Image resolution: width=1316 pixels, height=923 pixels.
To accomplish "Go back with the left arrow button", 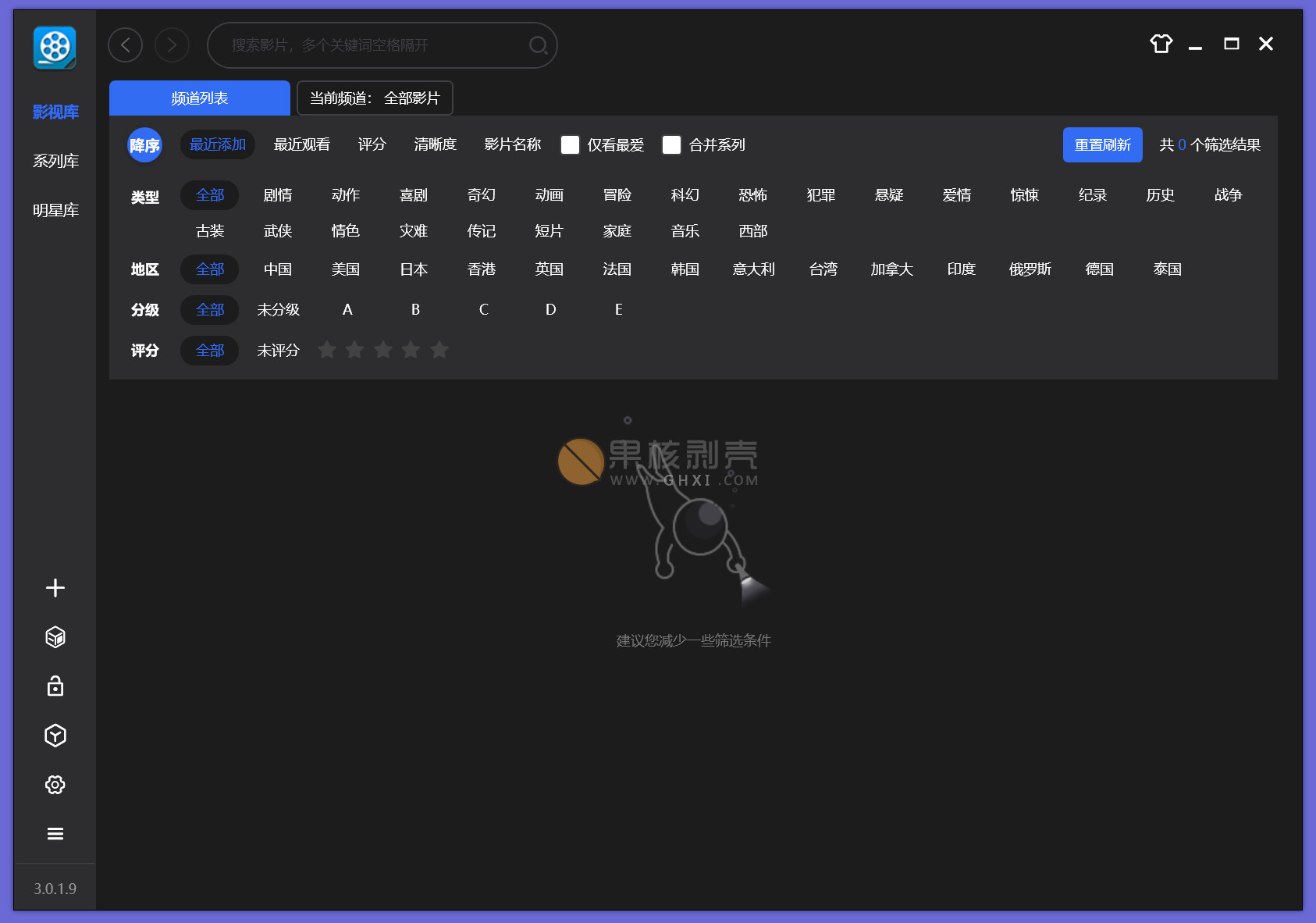I will tap(125, 45).
